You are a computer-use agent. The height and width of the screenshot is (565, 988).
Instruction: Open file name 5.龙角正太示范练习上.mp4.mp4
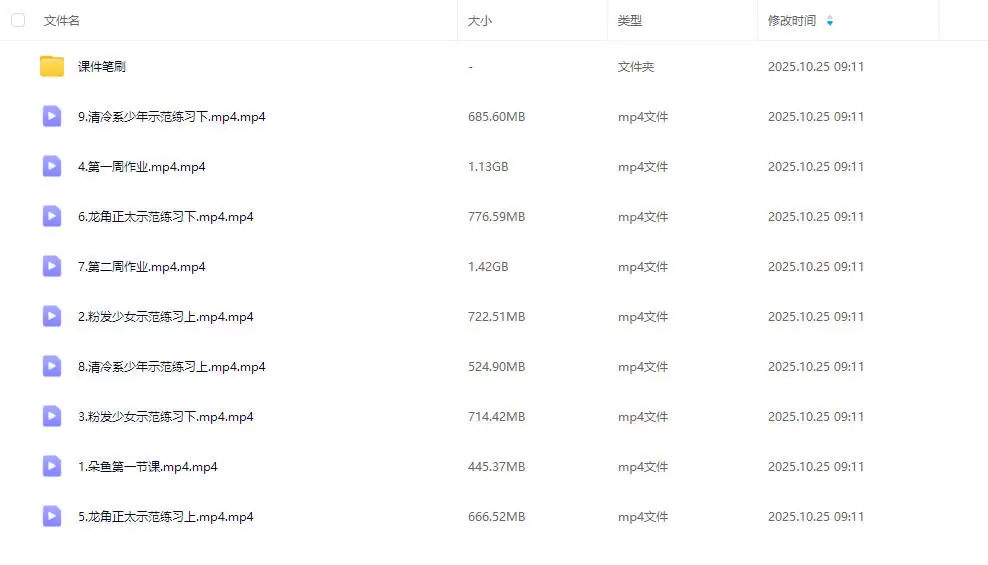165,517
